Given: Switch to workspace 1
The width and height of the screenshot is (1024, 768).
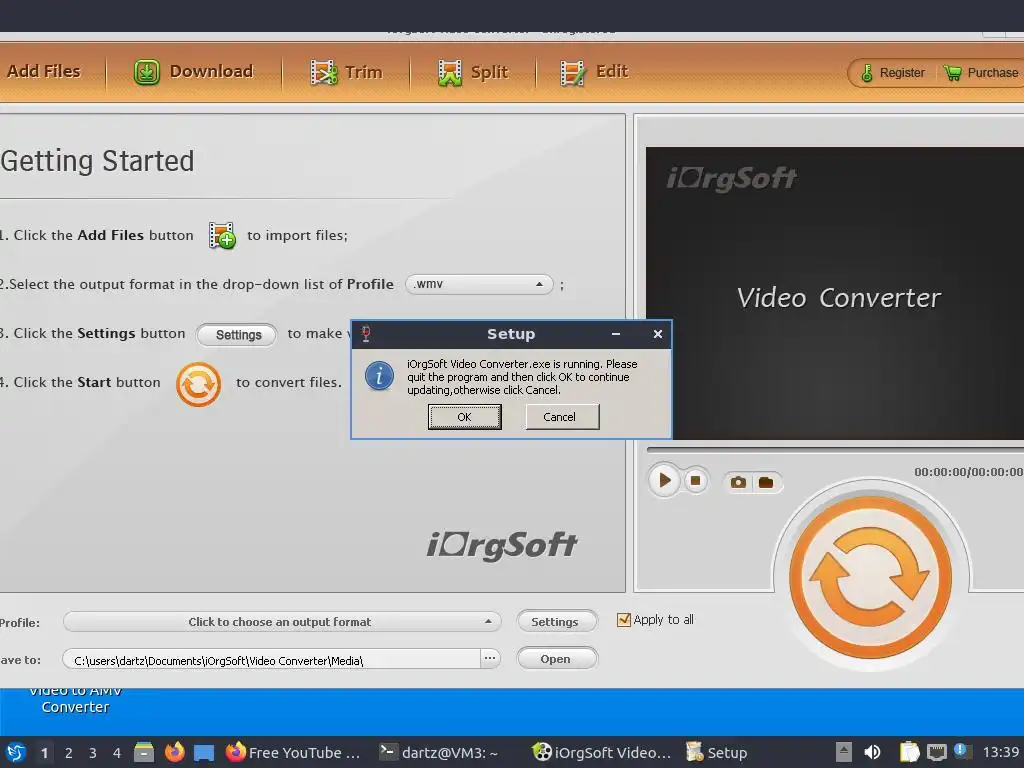Looking at the screenshot, I should pyautogui.click(x=44, y=753).
